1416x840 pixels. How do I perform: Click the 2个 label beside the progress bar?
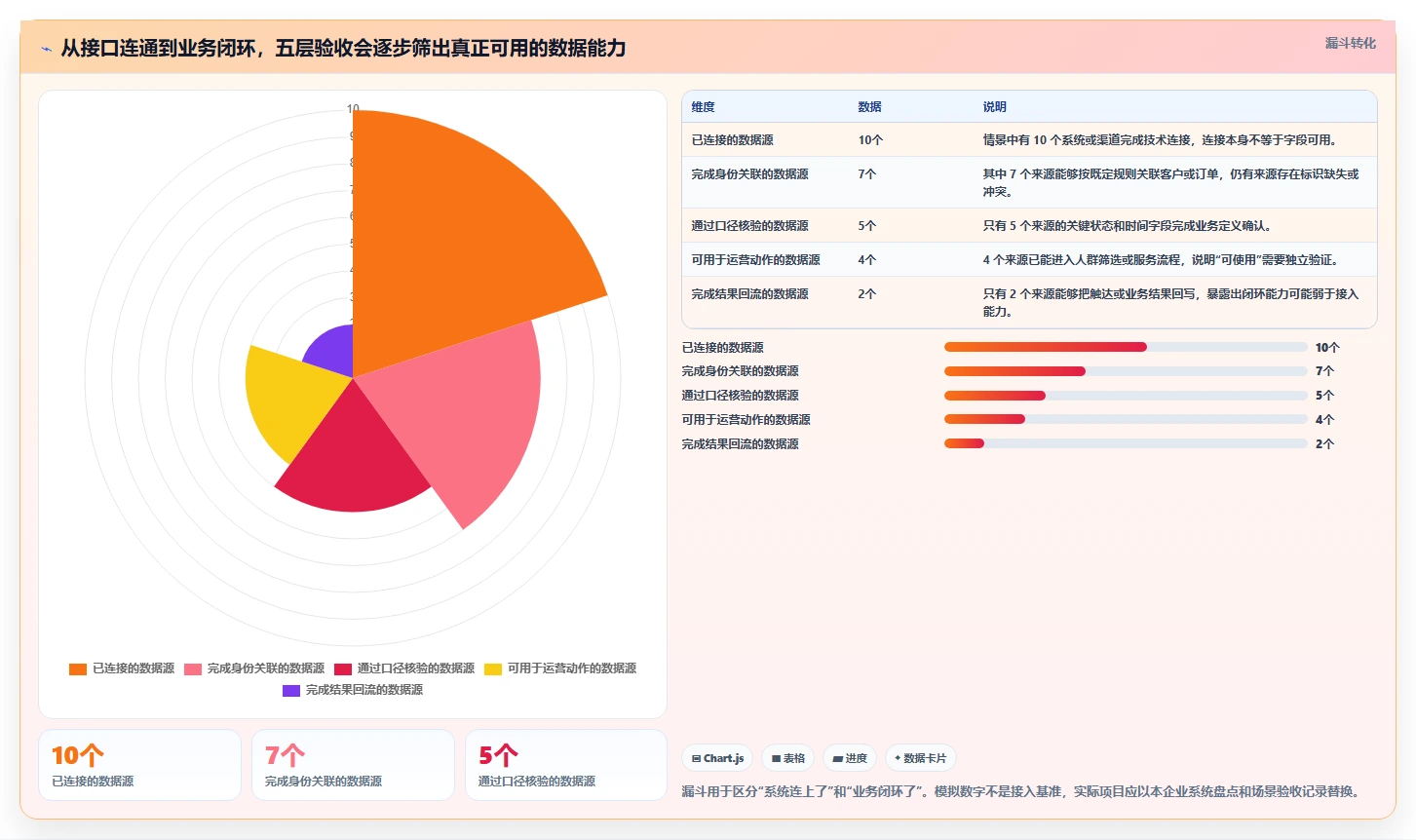tap(1324, 444)
